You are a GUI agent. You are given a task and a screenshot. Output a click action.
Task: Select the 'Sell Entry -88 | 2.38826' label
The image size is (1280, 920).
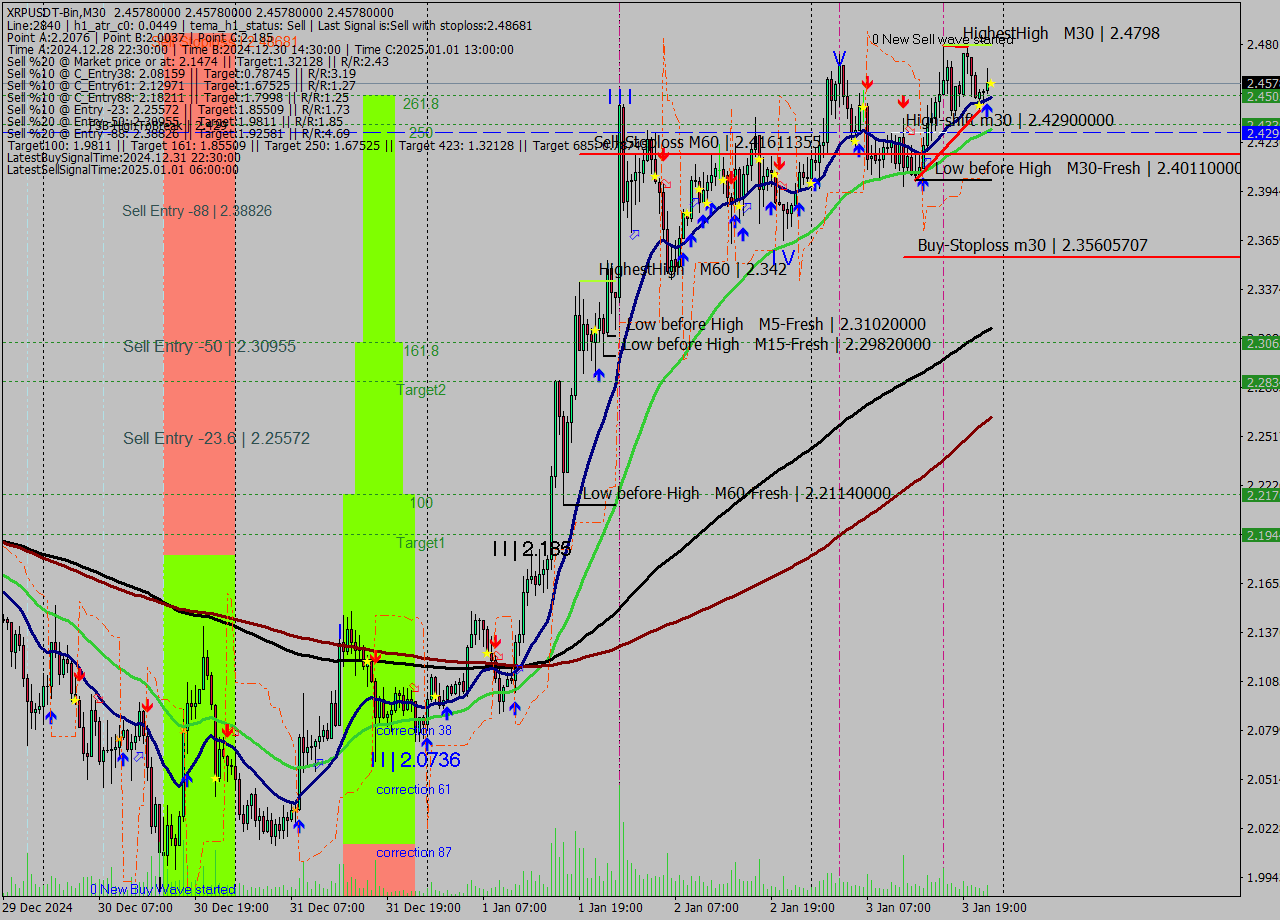click(x=197, y=211)
